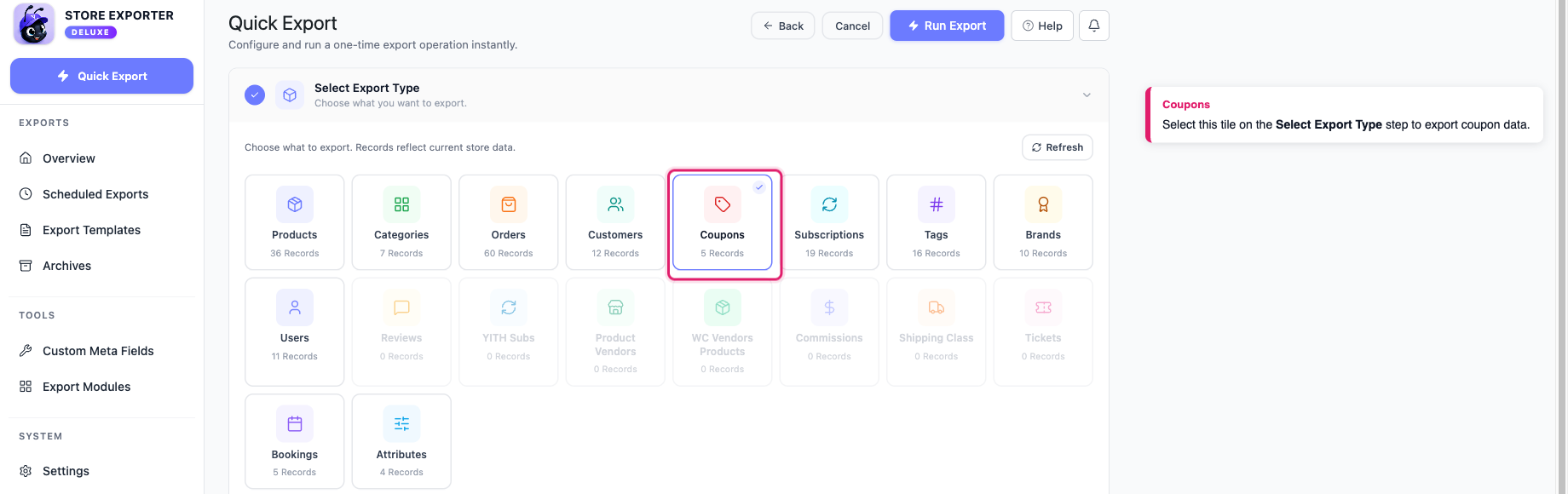This screenshot has height=494, width=1568.
Task: Select the Bookings export tile
Action: (295, 441)
